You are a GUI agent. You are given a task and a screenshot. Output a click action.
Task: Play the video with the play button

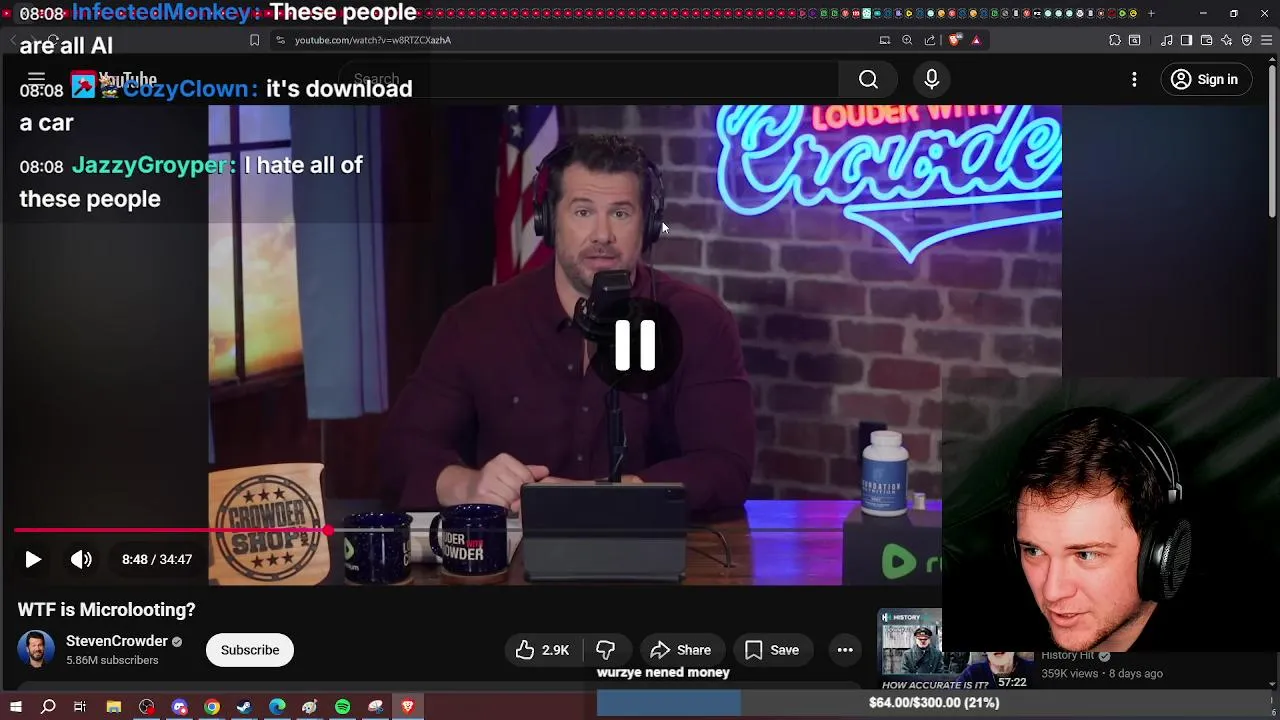pyautogui.click(x=33, y=559)
